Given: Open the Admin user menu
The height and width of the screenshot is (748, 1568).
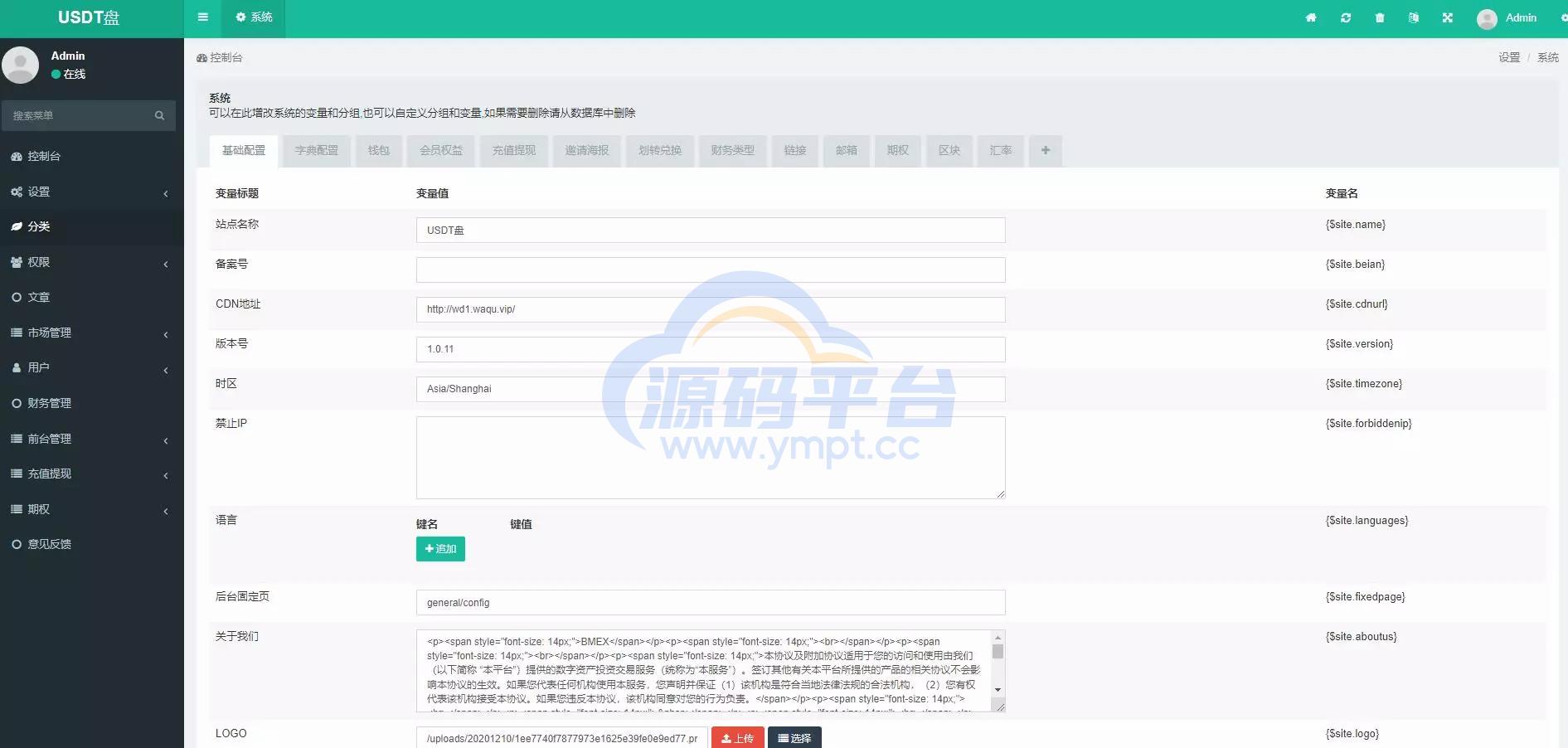Looking at the screenshot, I should 1507,17.
